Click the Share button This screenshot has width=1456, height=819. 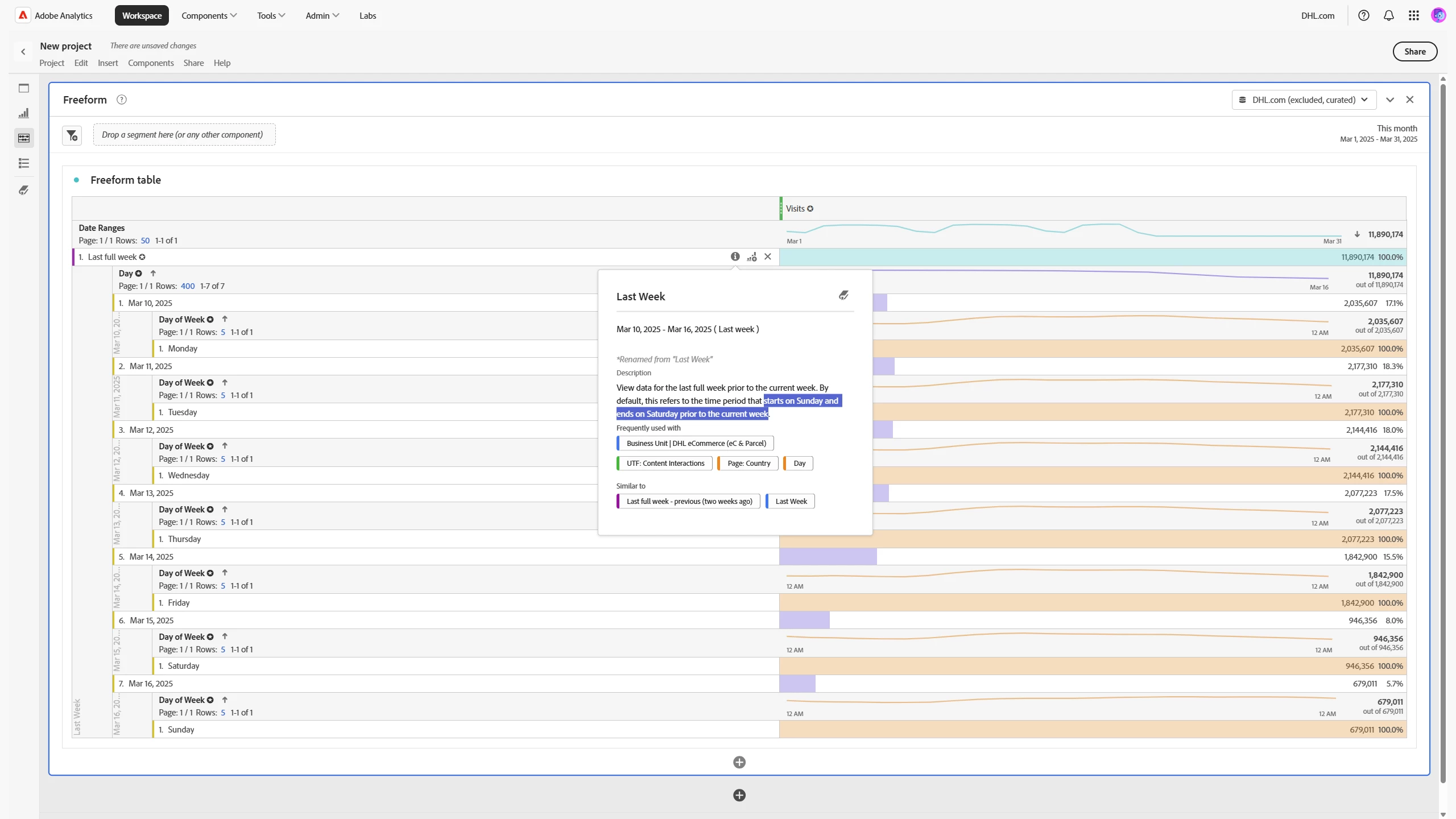[x=1414, y=51]
